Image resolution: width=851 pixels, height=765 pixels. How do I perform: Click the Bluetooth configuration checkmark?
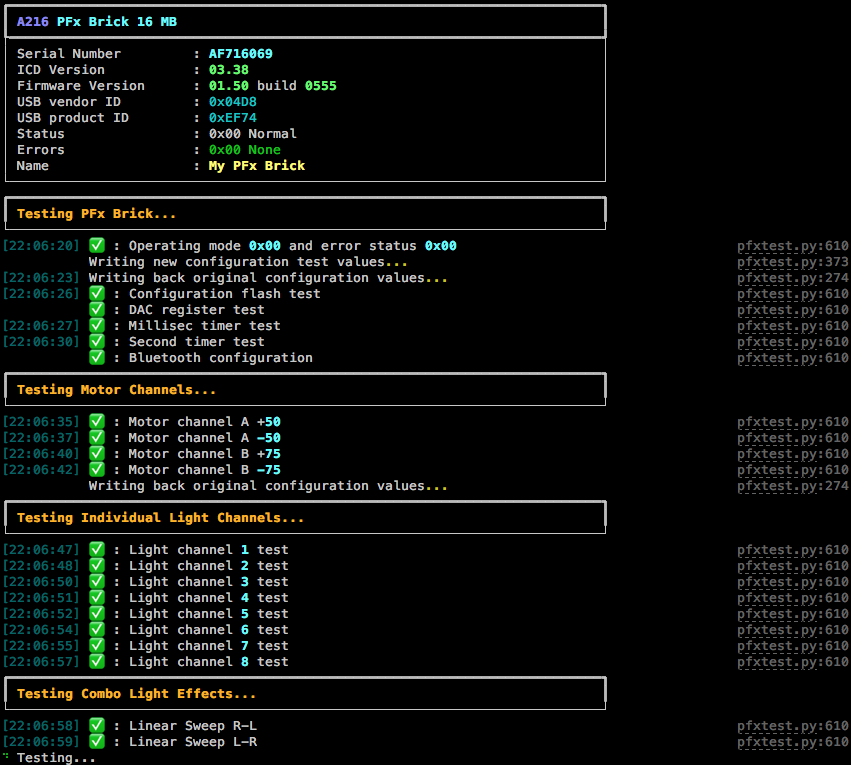point(97,358)
